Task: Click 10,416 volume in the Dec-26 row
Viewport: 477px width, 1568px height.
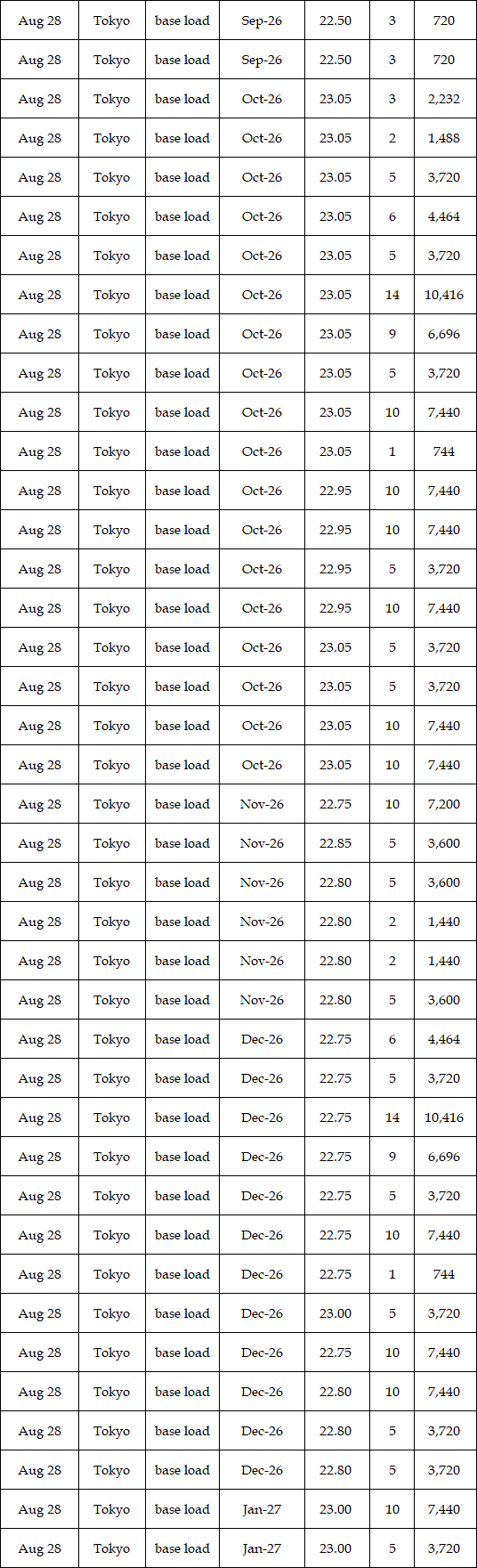Action: pyautogui.click(x=444, y=1117)
